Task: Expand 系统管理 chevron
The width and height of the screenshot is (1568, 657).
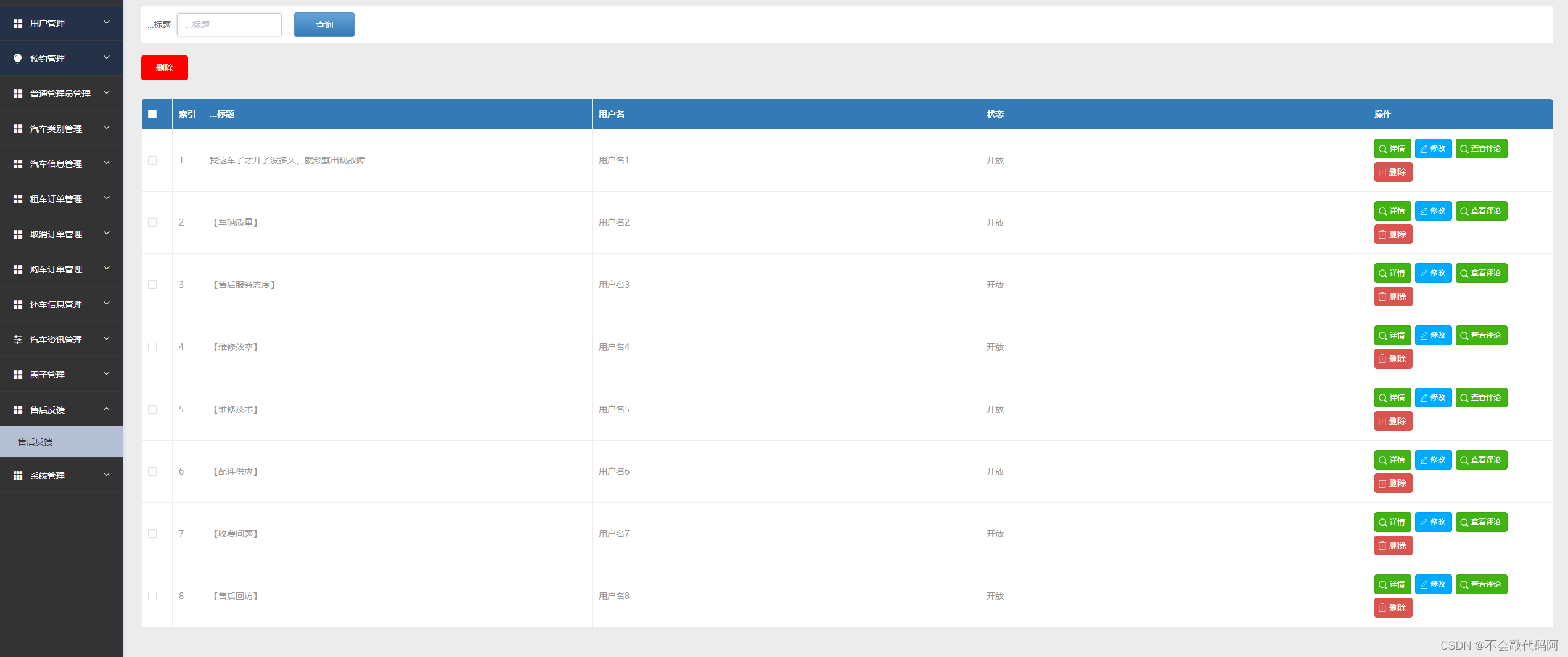Action: [x=107, y=475]
